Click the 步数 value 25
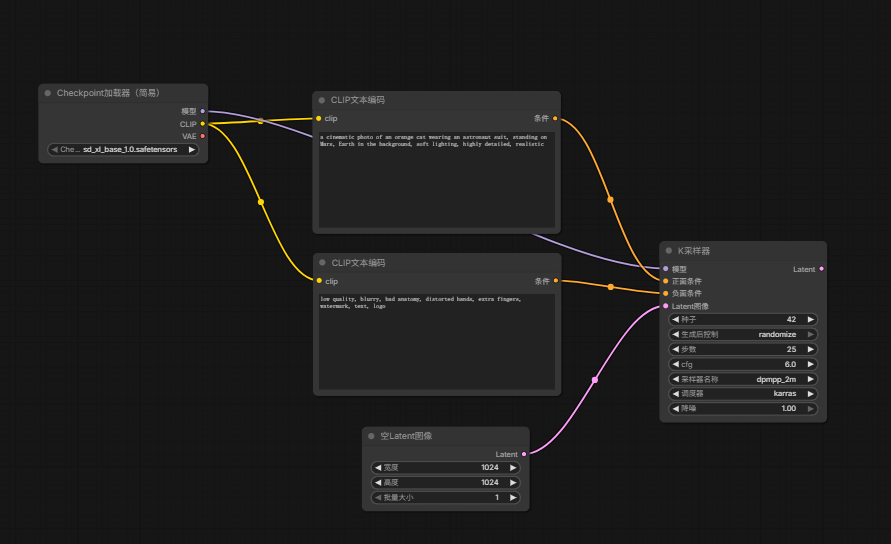891x544 pixels. point(791,349)
